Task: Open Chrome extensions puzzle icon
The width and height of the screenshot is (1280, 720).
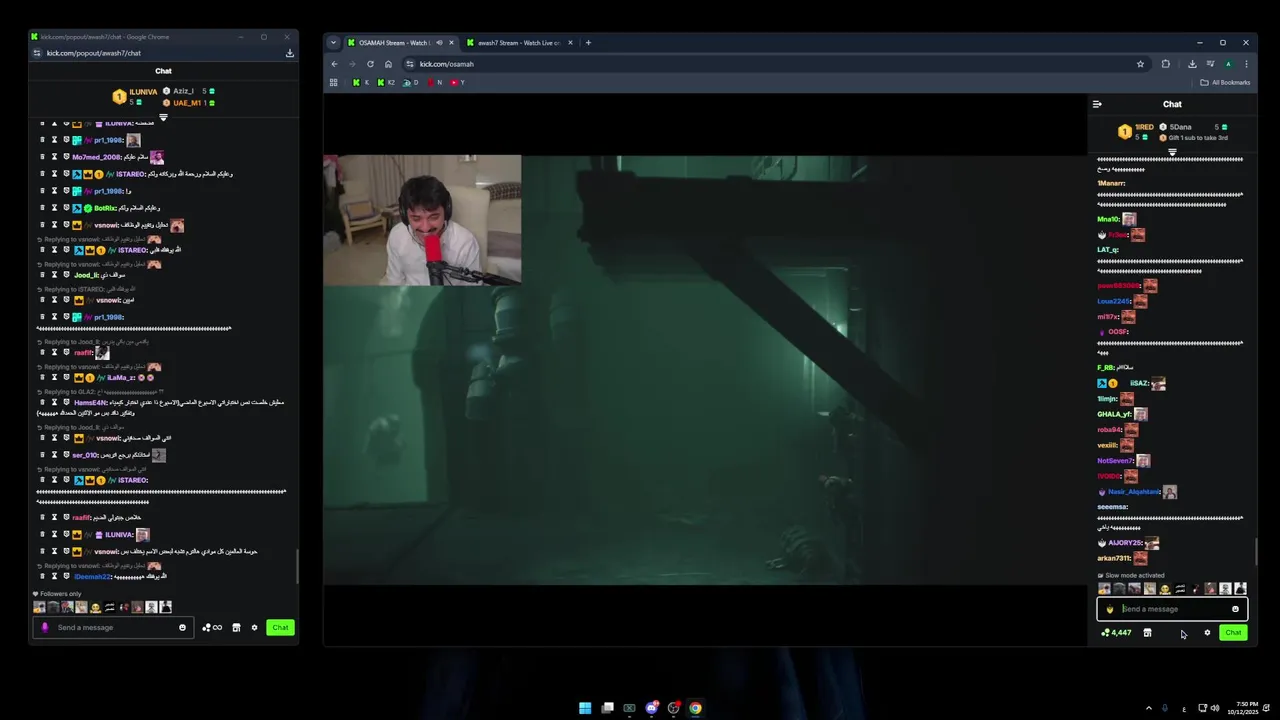Action: [x=1166, y=64]
